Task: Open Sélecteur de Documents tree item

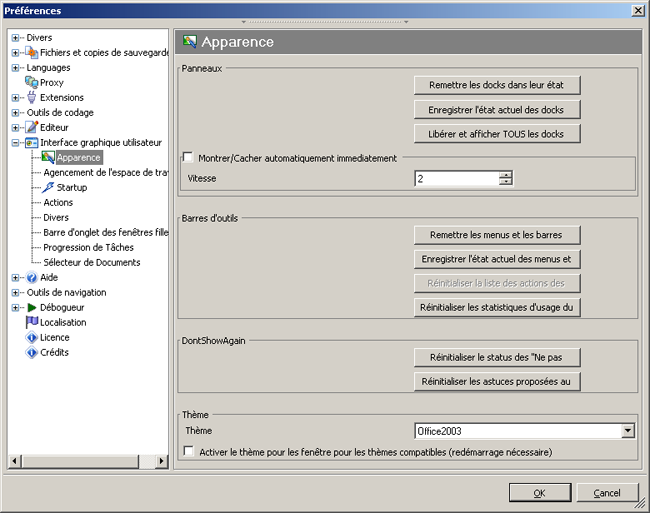Action: click(x=92, y=262)
